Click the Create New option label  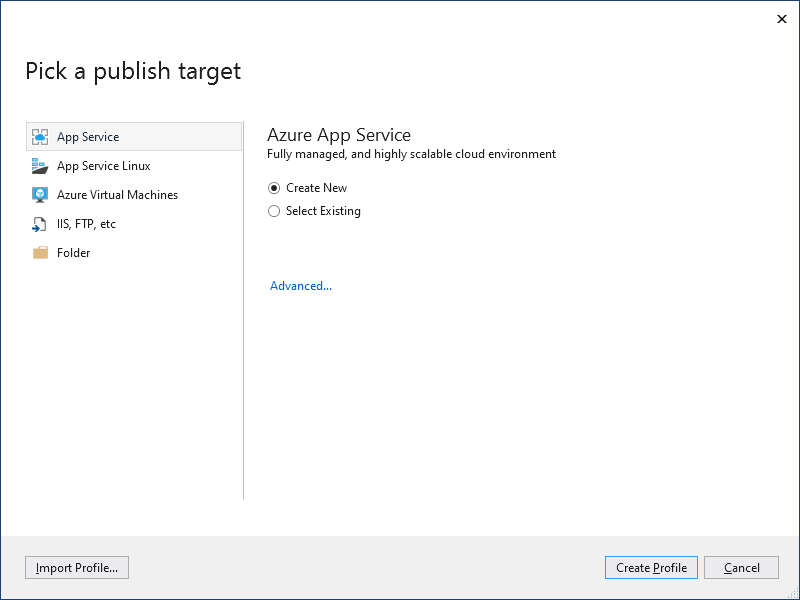[316, 188]
